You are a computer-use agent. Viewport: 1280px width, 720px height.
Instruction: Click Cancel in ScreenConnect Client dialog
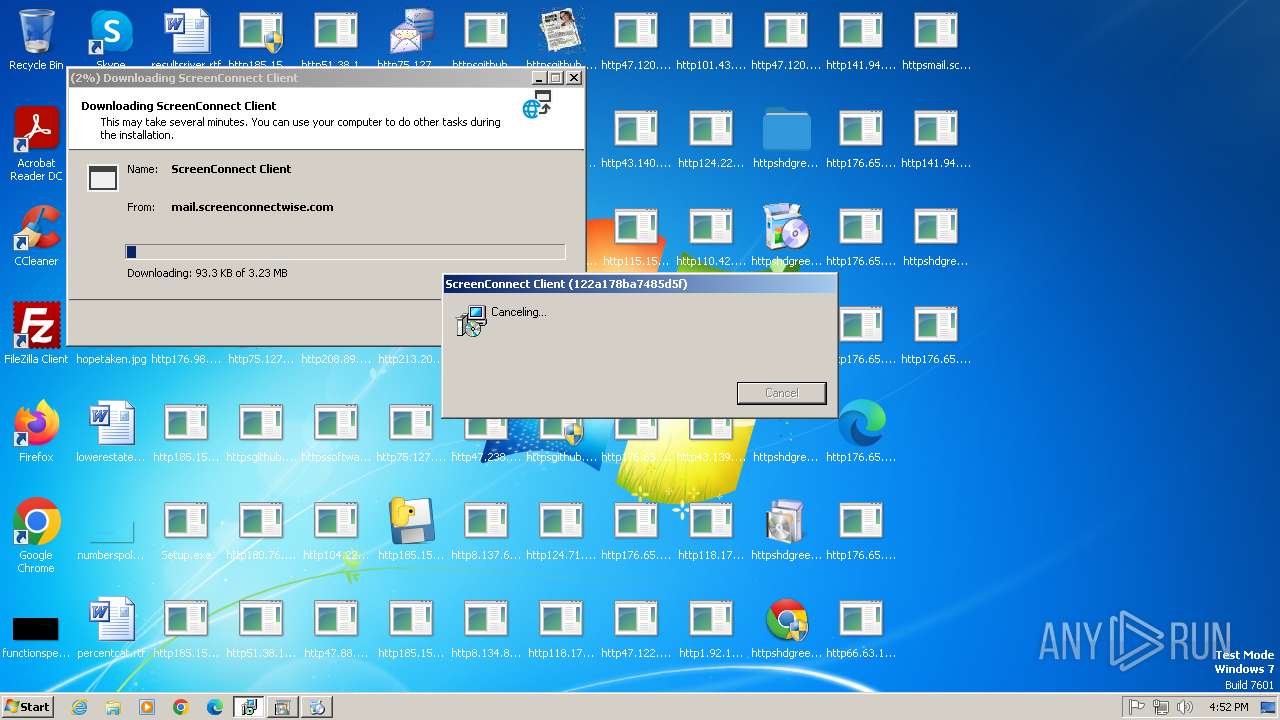[782, 393]
